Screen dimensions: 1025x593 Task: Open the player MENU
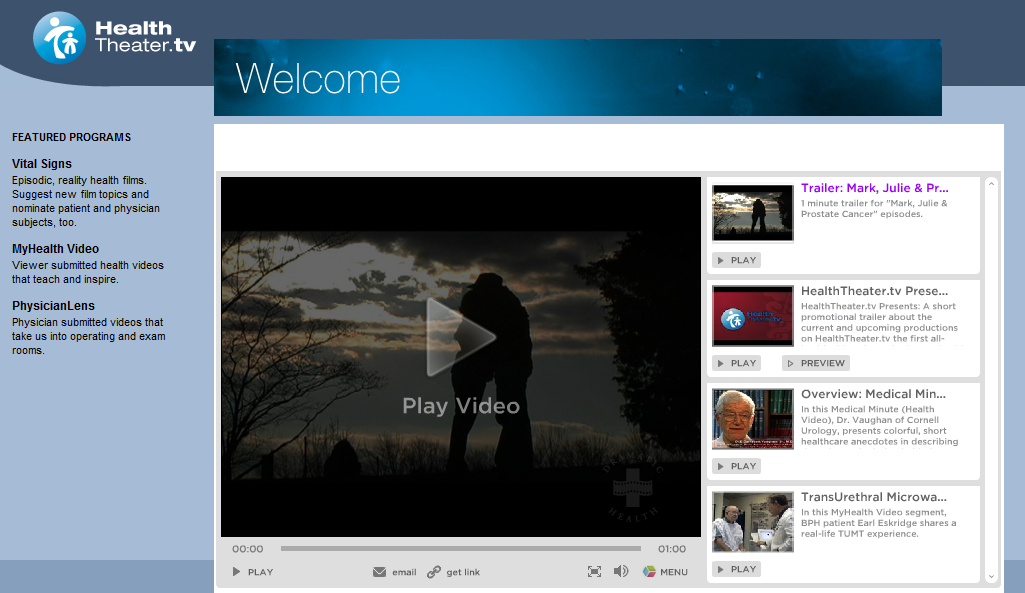[674, 572]
